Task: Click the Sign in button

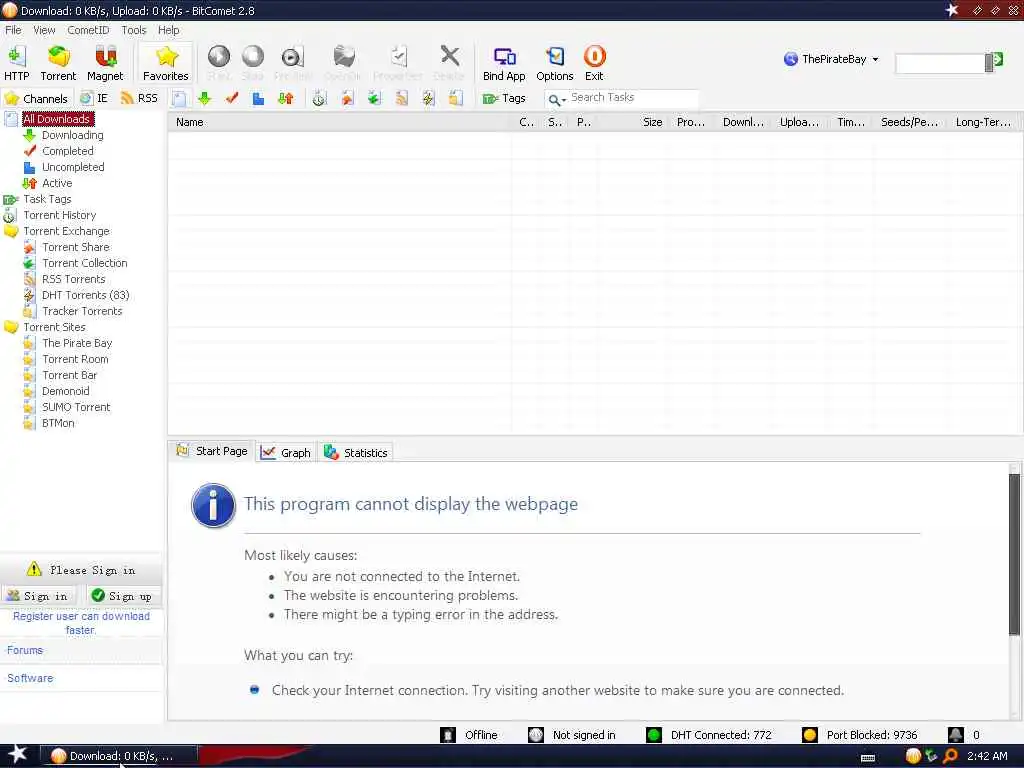Action: pyautogui.click(x=38, y=596)
